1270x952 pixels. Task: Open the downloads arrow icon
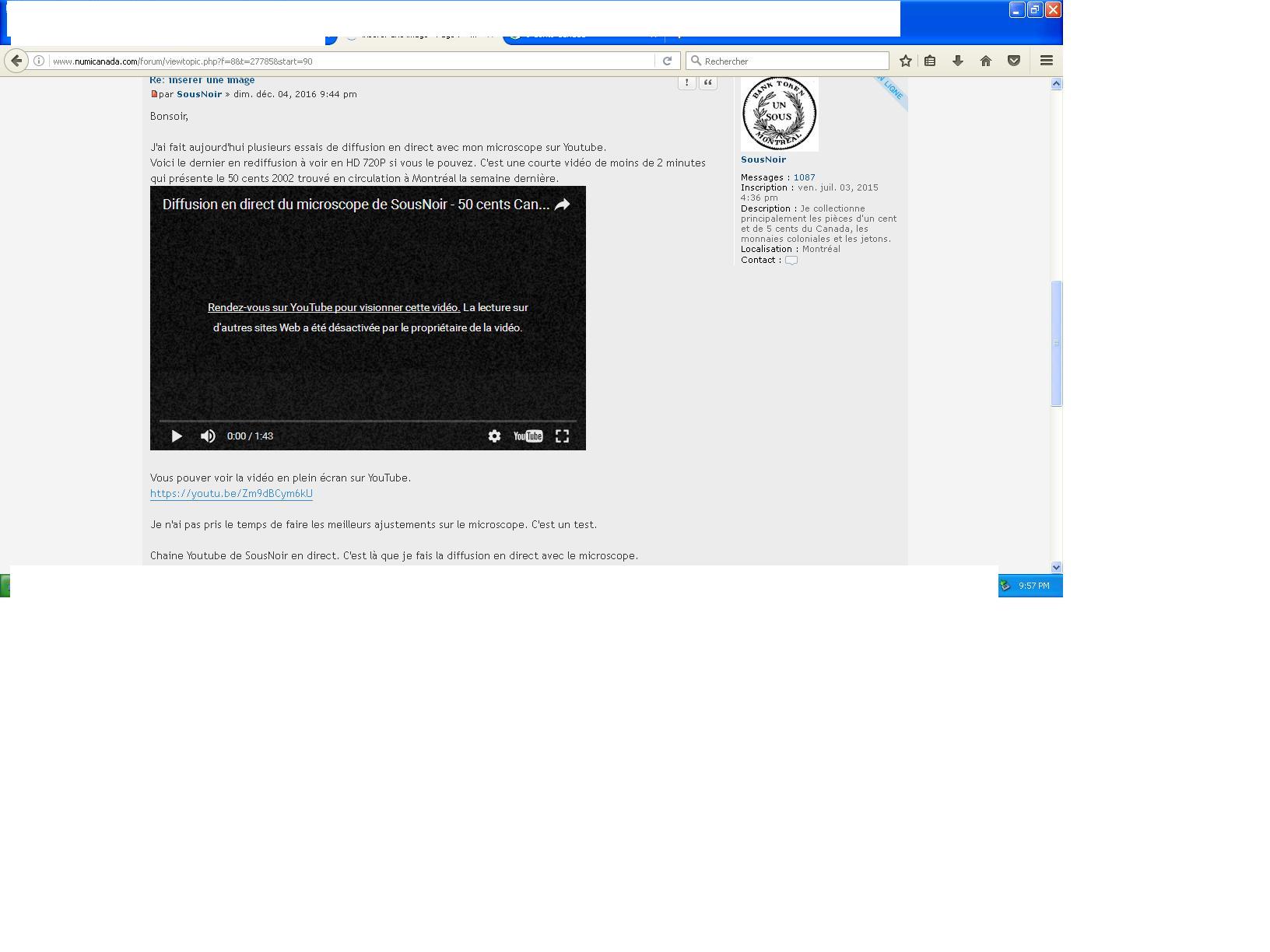click(x=958, y=61)
